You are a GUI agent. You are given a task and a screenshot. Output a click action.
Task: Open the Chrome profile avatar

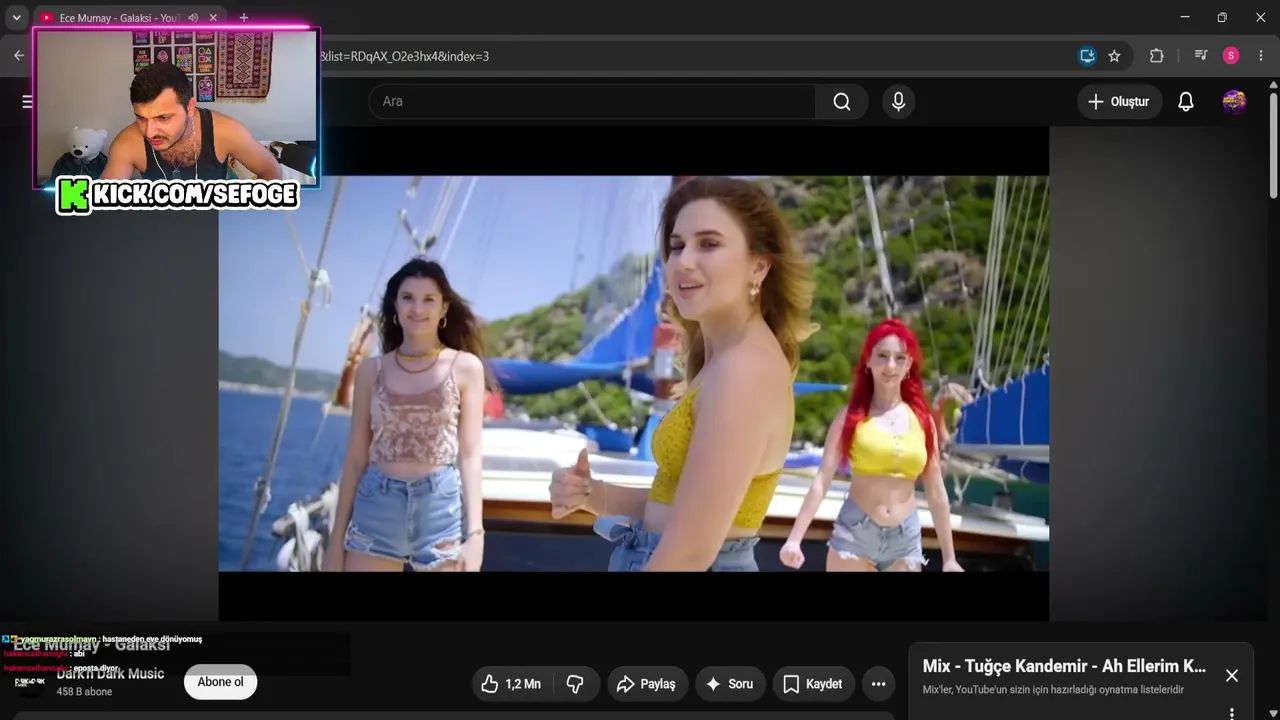coord(1231,56)
